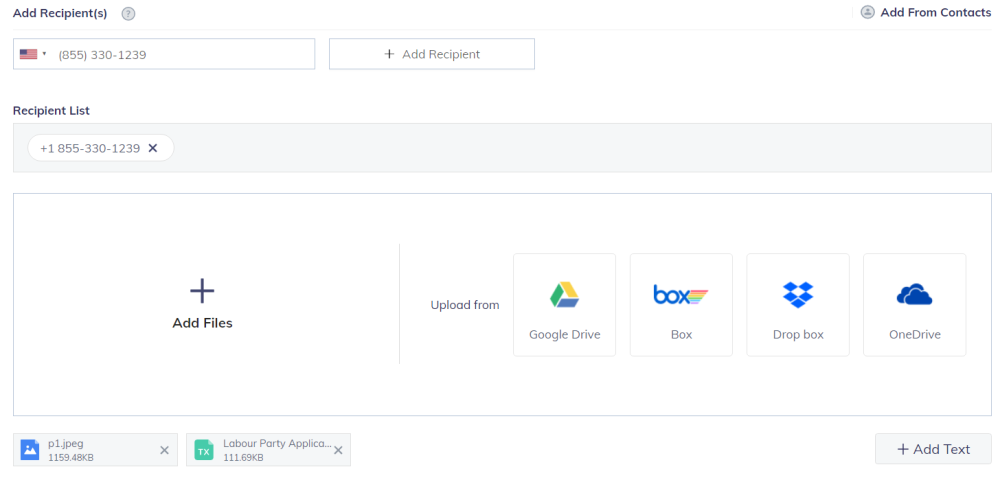Click the Add Files label

click(x=202, y=323)
